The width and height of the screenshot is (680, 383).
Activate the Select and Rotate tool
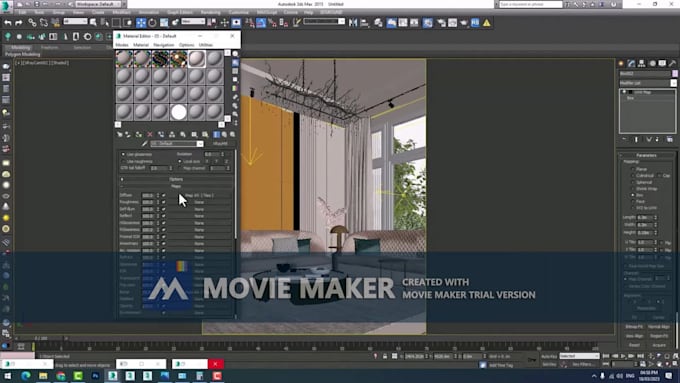tap(153, 23)
